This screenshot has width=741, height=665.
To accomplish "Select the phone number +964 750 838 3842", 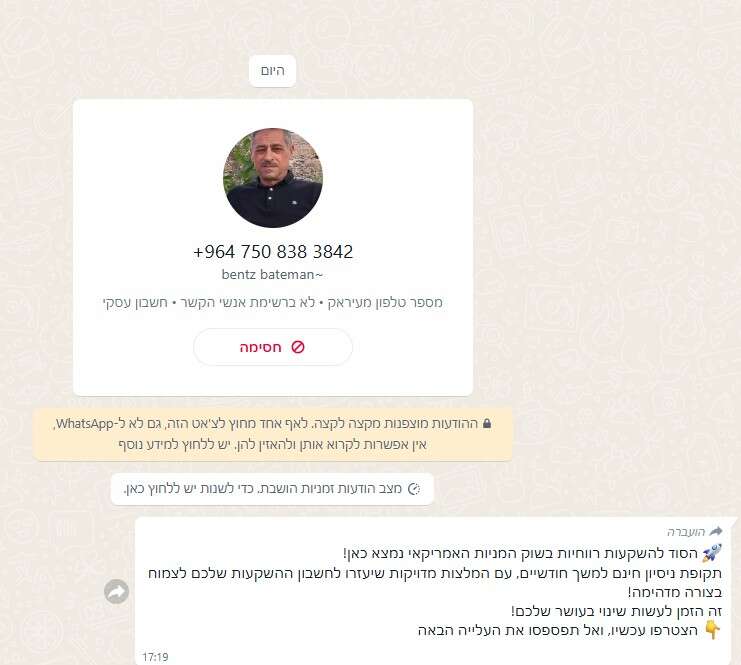I will pos(273,252).
